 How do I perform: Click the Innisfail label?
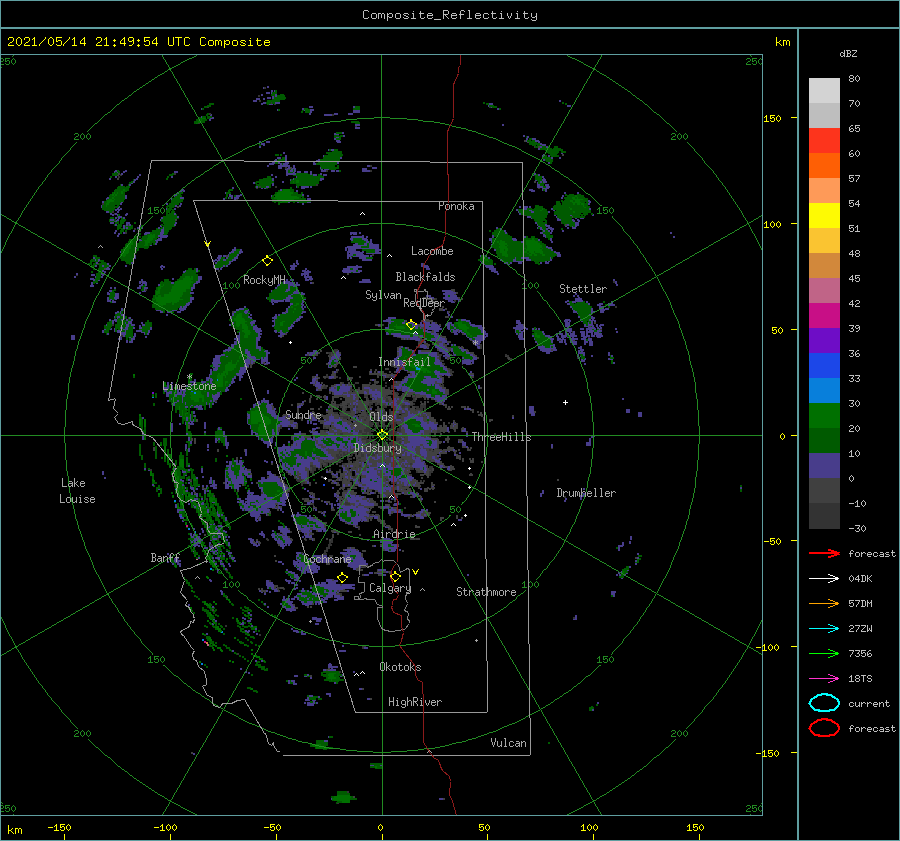point(404,362)
